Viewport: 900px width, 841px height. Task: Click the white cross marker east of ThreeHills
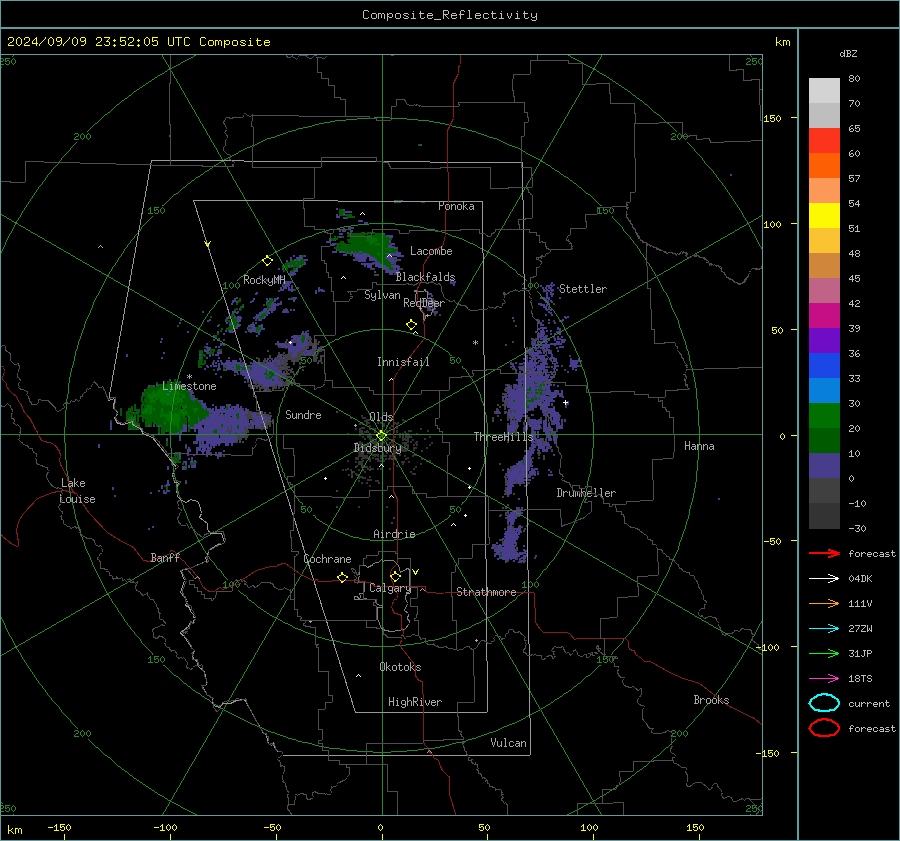pos(566,403)
